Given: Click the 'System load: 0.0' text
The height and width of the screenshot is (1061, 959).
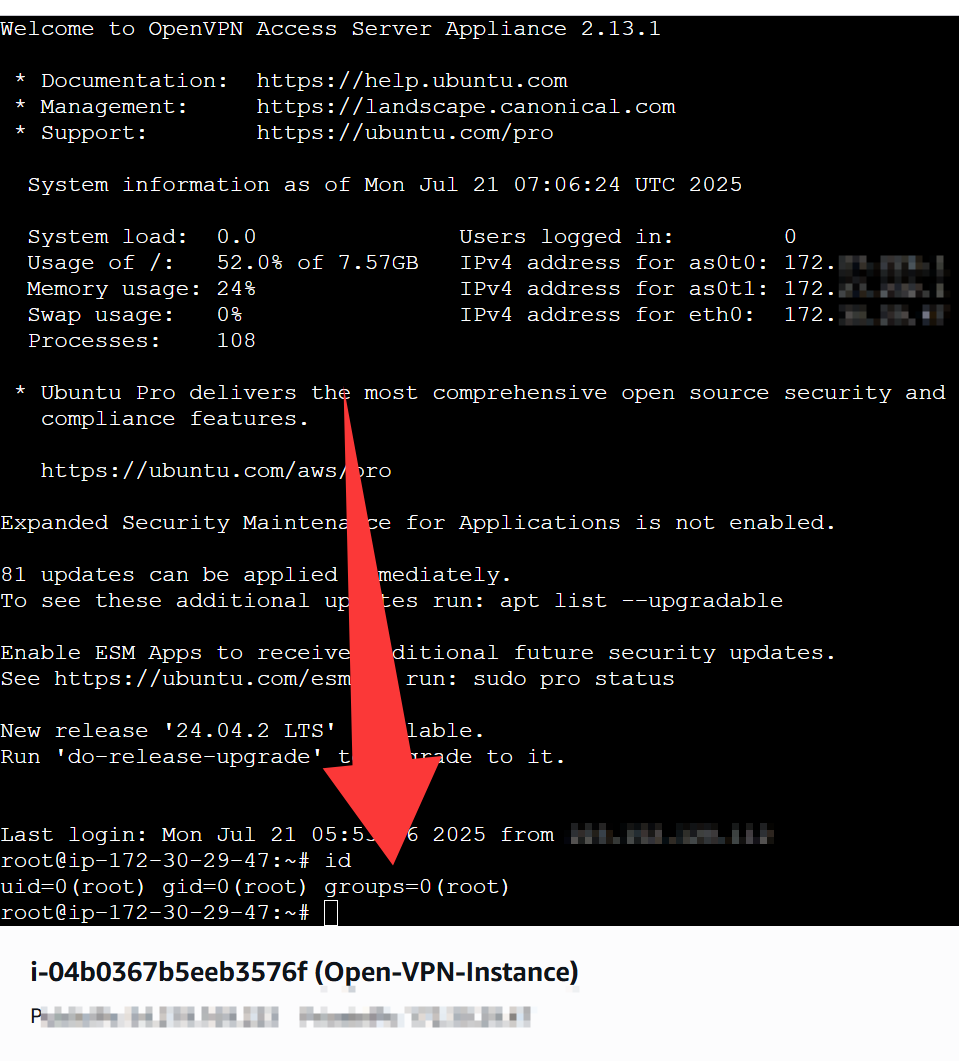Looking at the screenshot, I should [x=141, y=237].
